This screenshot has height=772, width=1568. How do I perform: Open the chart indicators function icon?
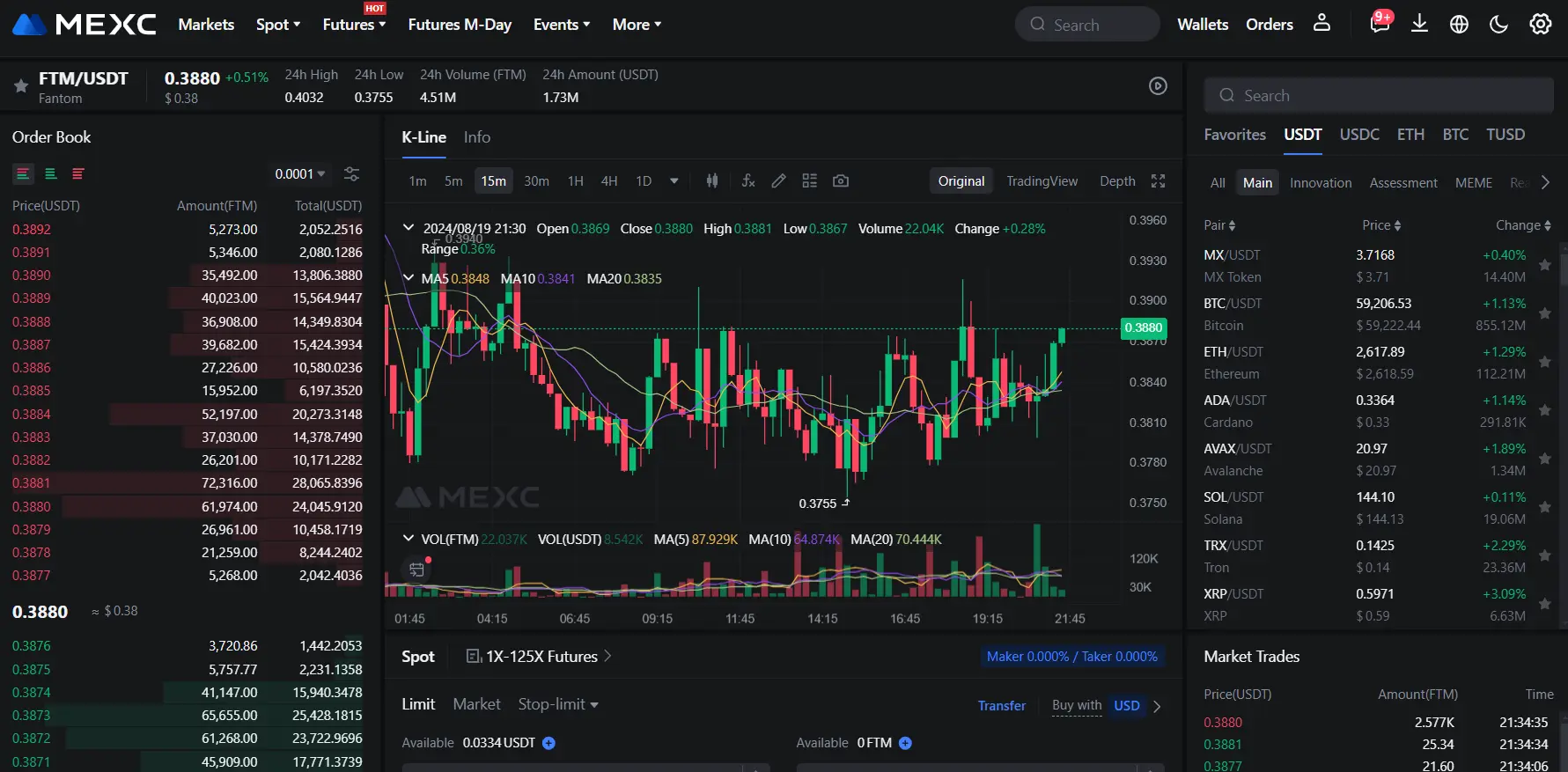coord(748,180)
